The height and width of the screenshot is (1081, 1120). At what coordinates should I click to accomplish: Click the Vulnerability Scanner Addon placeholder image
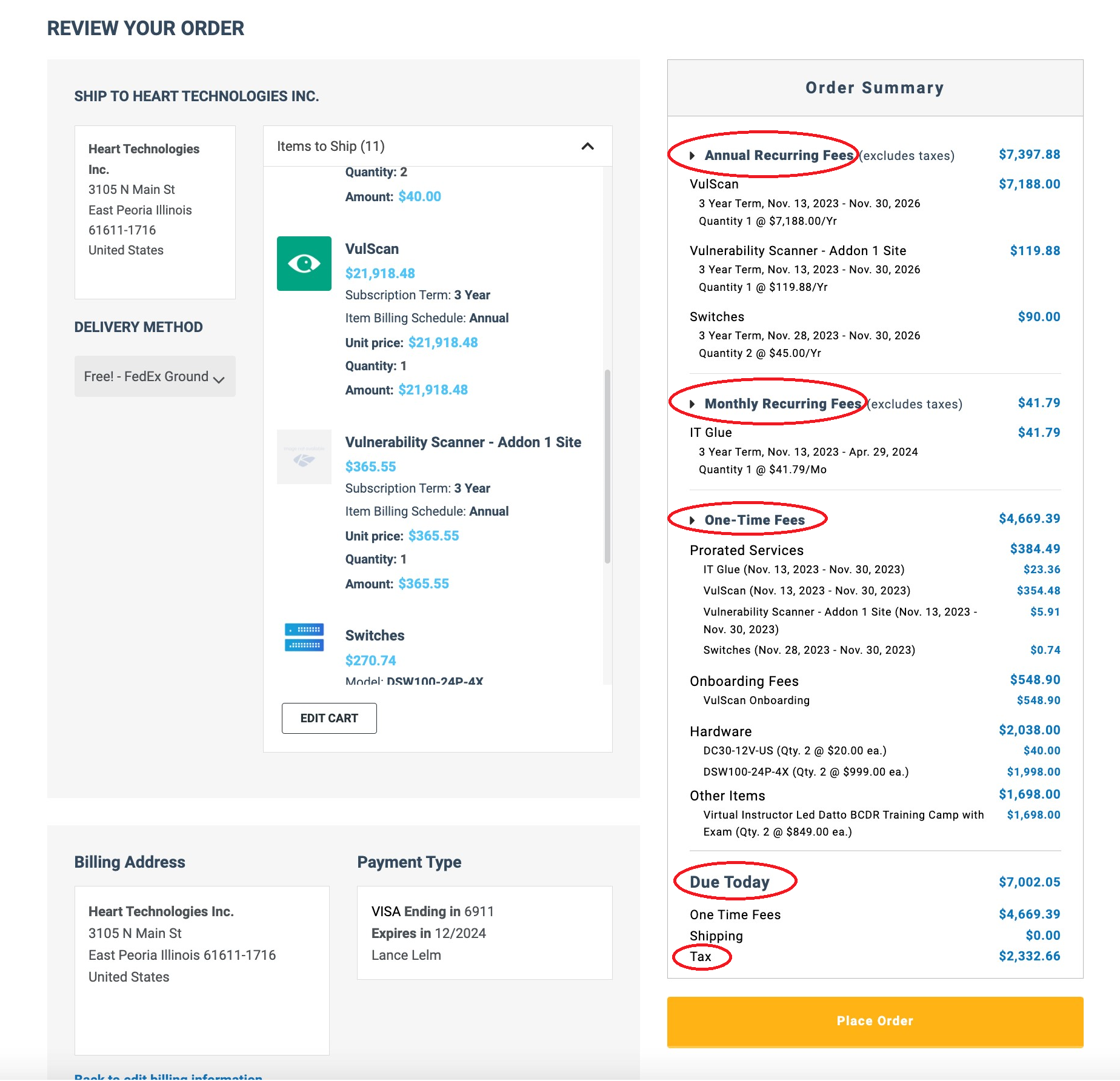pos(304,457)
